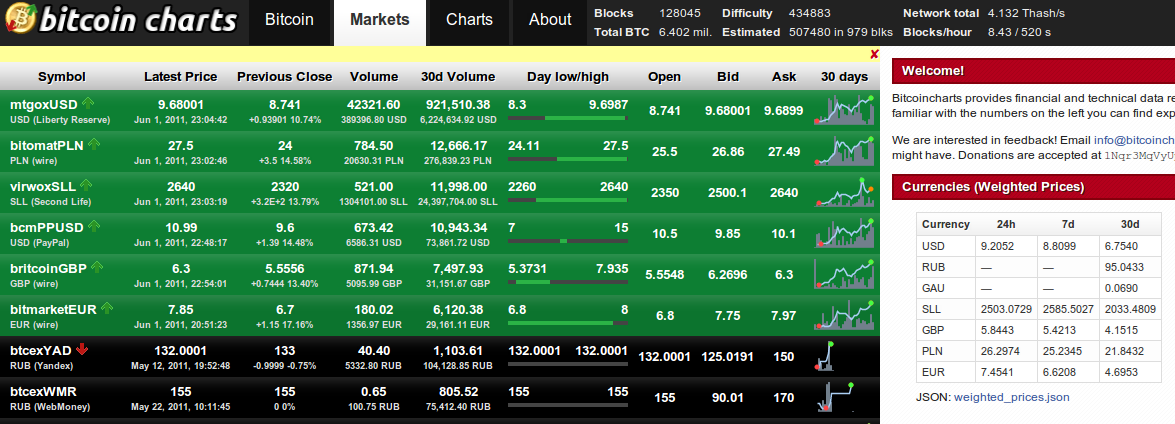This screenshot has height=424, width=1175.
Task: Sort by Latest Price column header
Action: pos(181,76)
